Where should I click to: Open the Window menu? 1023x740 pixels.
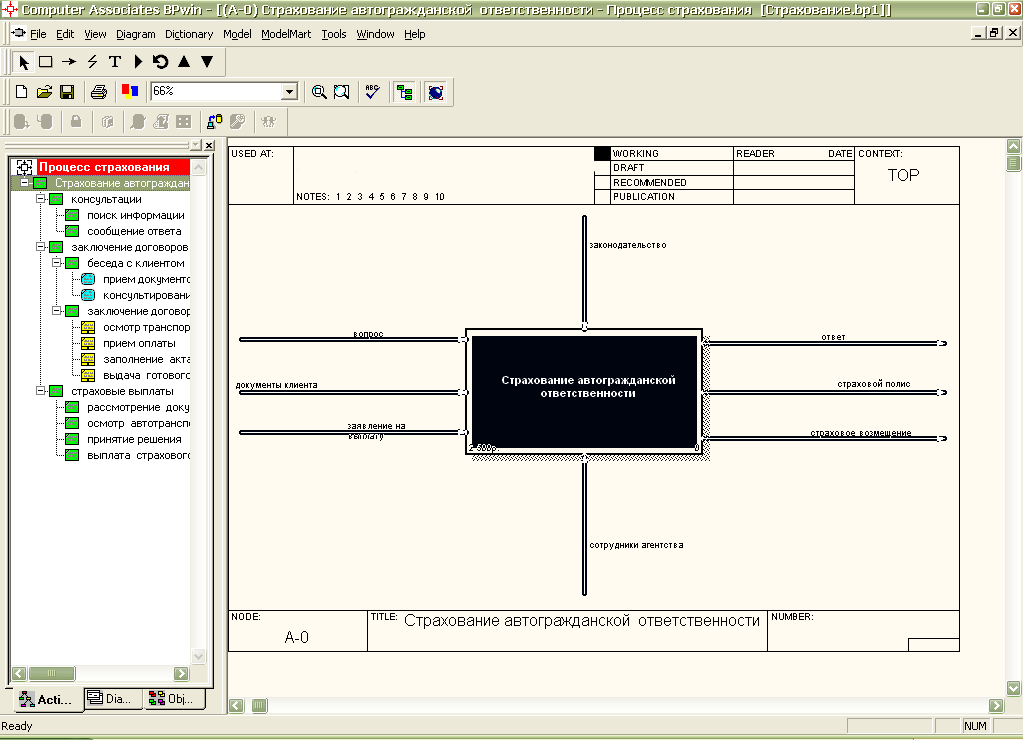[x=375, y=34]
